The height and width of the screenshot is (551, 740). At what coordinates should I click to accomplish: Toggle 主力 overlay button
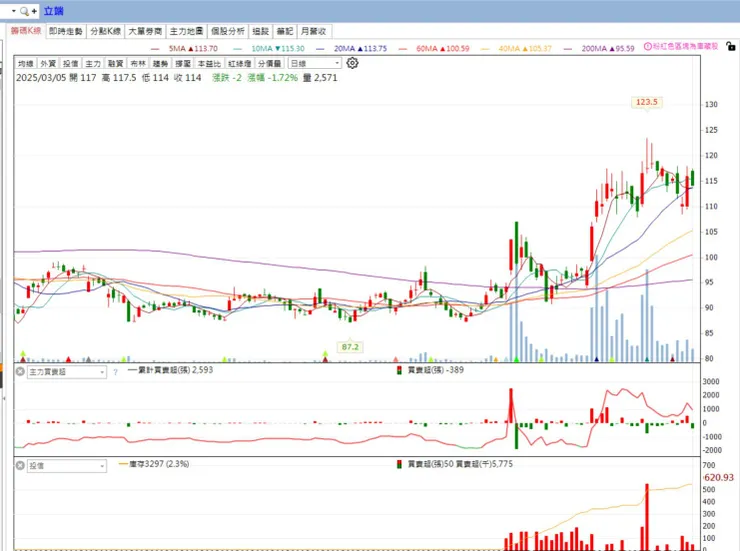pyautogui.click(x=93, y=63)
